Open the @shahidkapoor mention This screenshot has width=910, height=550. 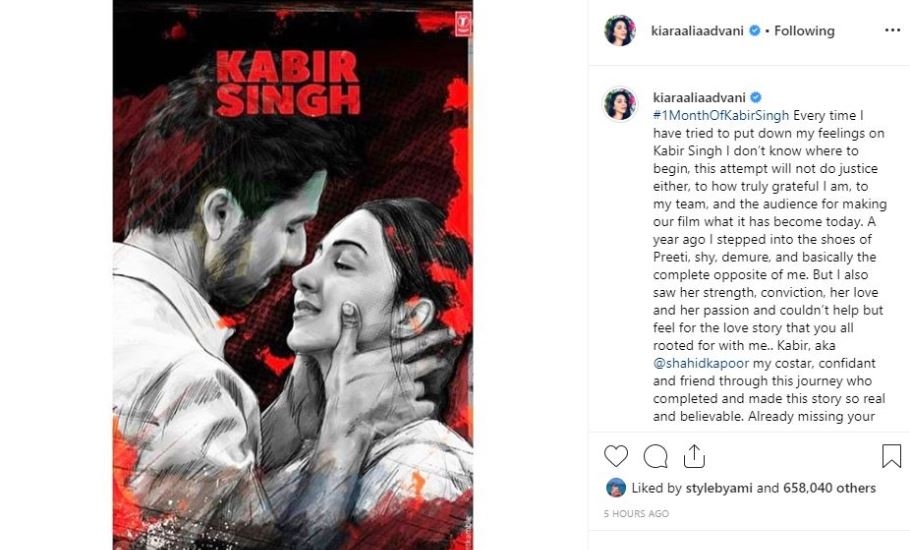(x=701, y=363)
